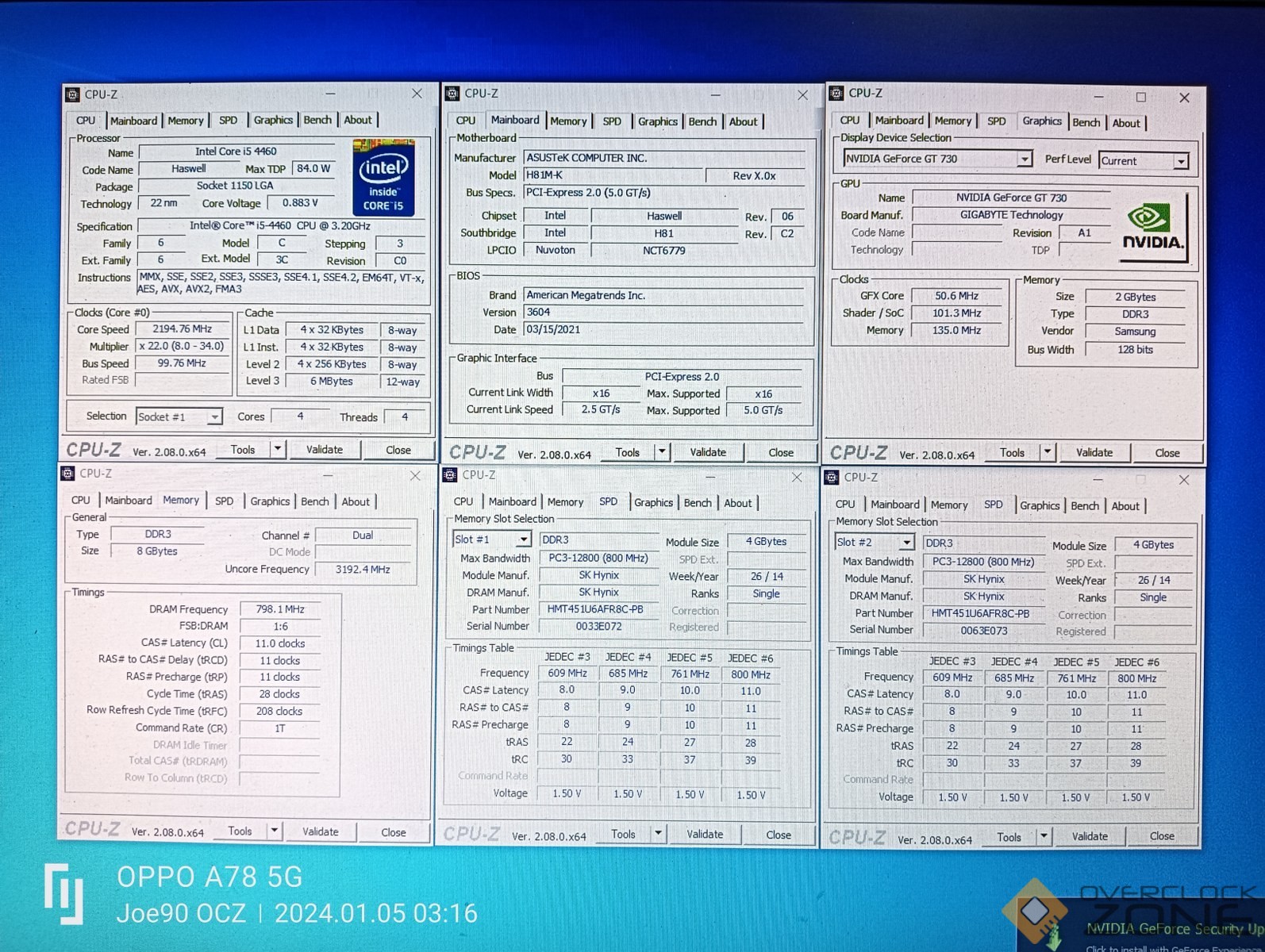Open memory slot dropdown showing Slot #1
Screen dimensions: 1265x952
click(x=492, y=539)
